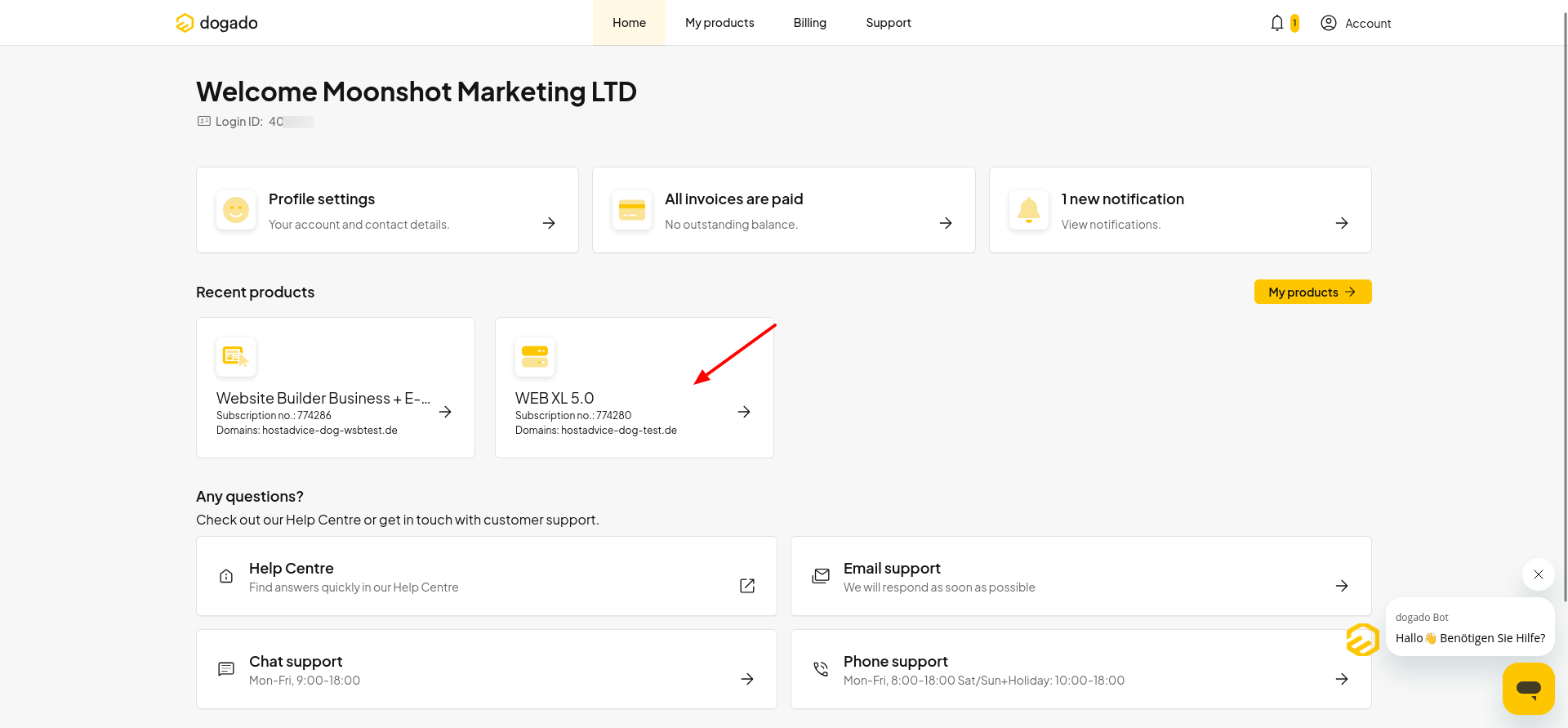Open the Phone support title

click(896, 662)
